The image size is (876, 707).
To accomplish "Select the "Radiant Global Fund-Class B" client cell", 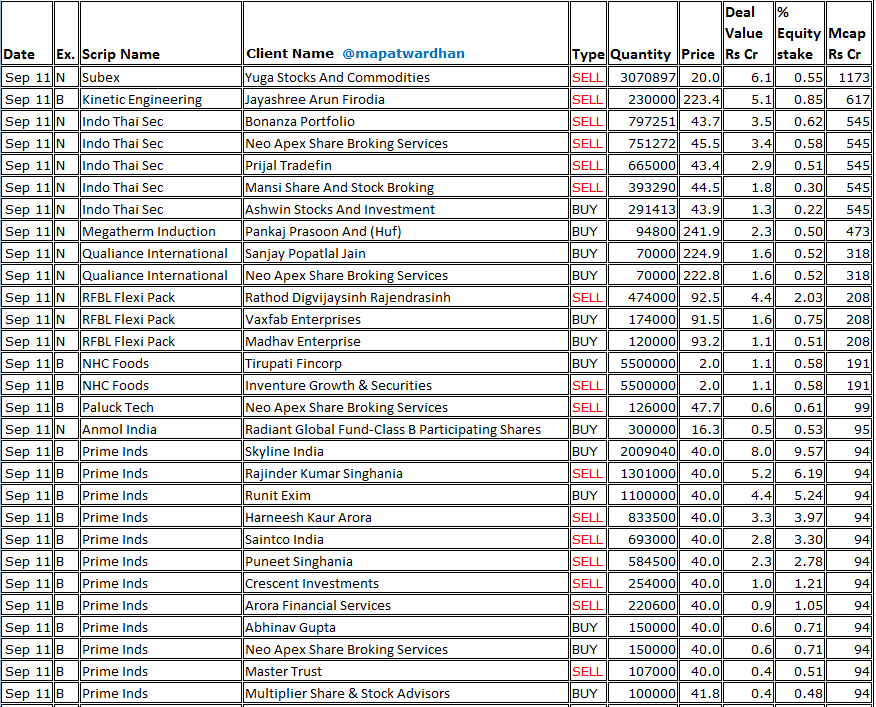I will (x=406, y=430).
